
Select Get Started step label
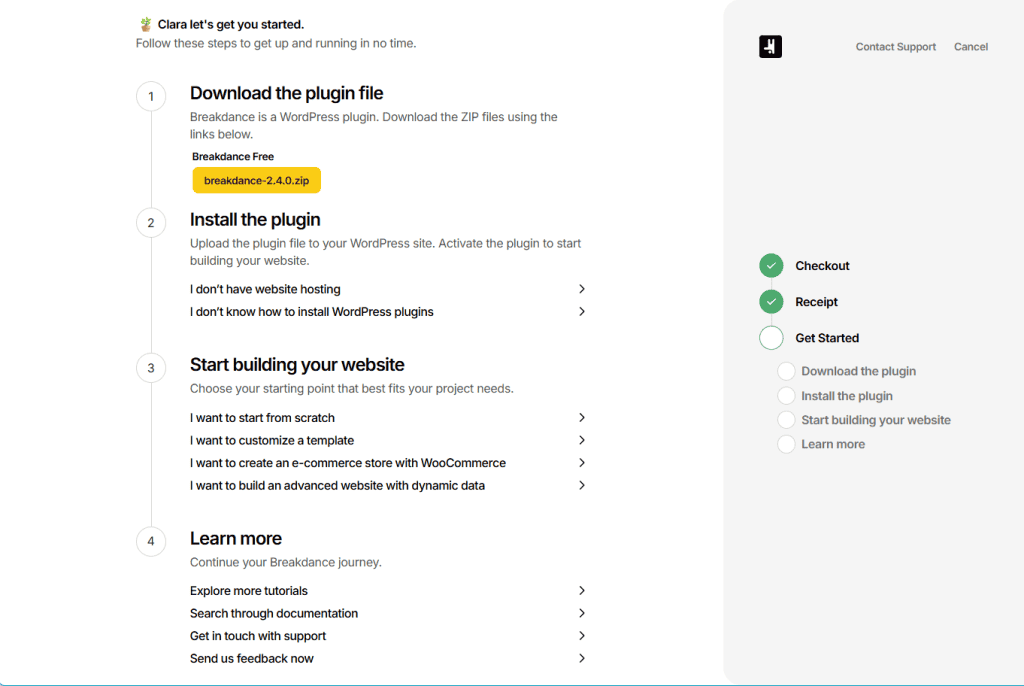(827, 338)
